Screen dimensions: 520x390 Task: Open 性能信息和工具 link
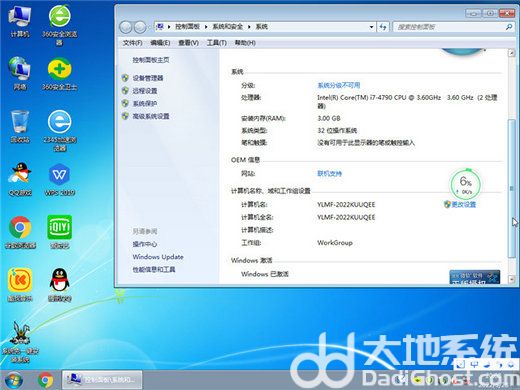tap(154, 269)
